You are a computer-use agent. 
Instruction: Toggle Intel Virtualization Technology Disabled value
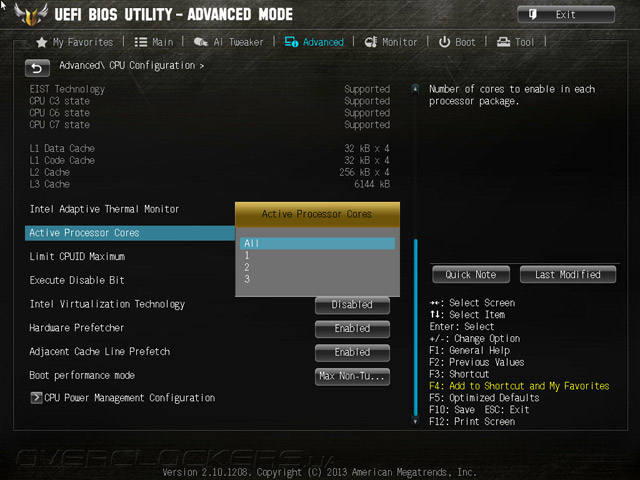click(x=352, y=305)
